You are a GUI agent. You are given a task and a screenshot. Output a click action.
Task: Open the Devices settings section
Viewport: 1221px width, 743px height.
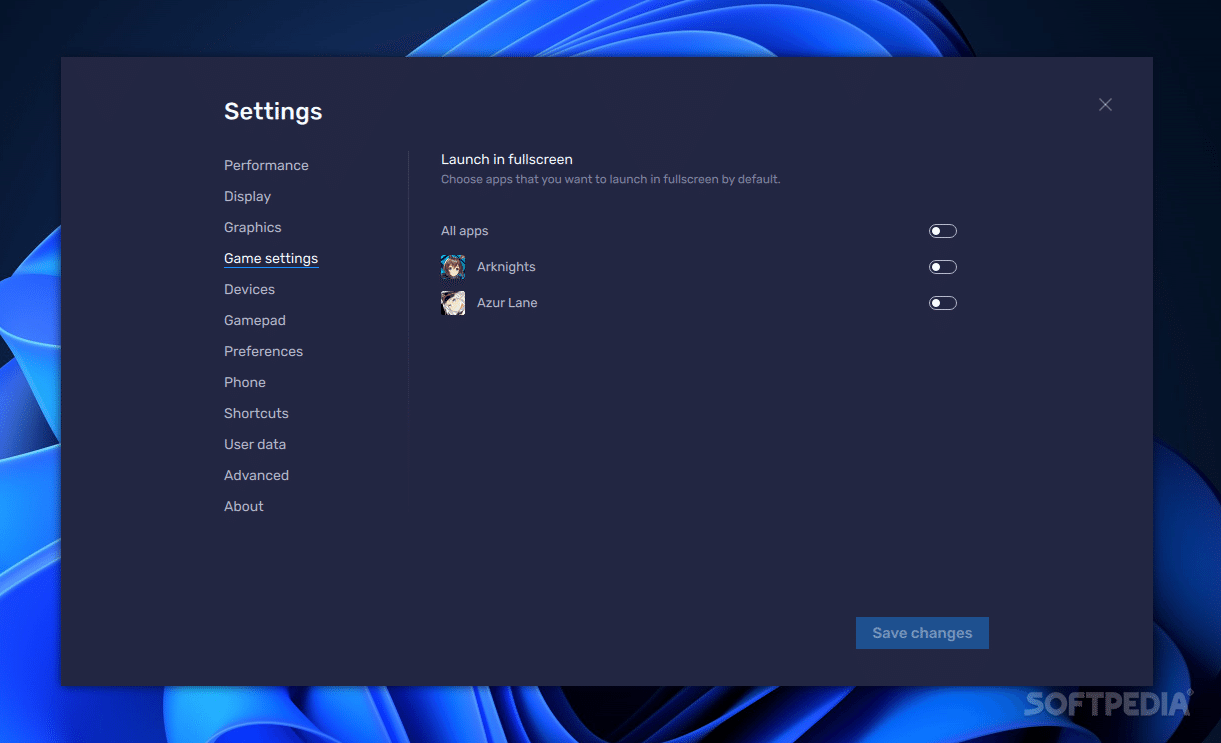(249, 289)
